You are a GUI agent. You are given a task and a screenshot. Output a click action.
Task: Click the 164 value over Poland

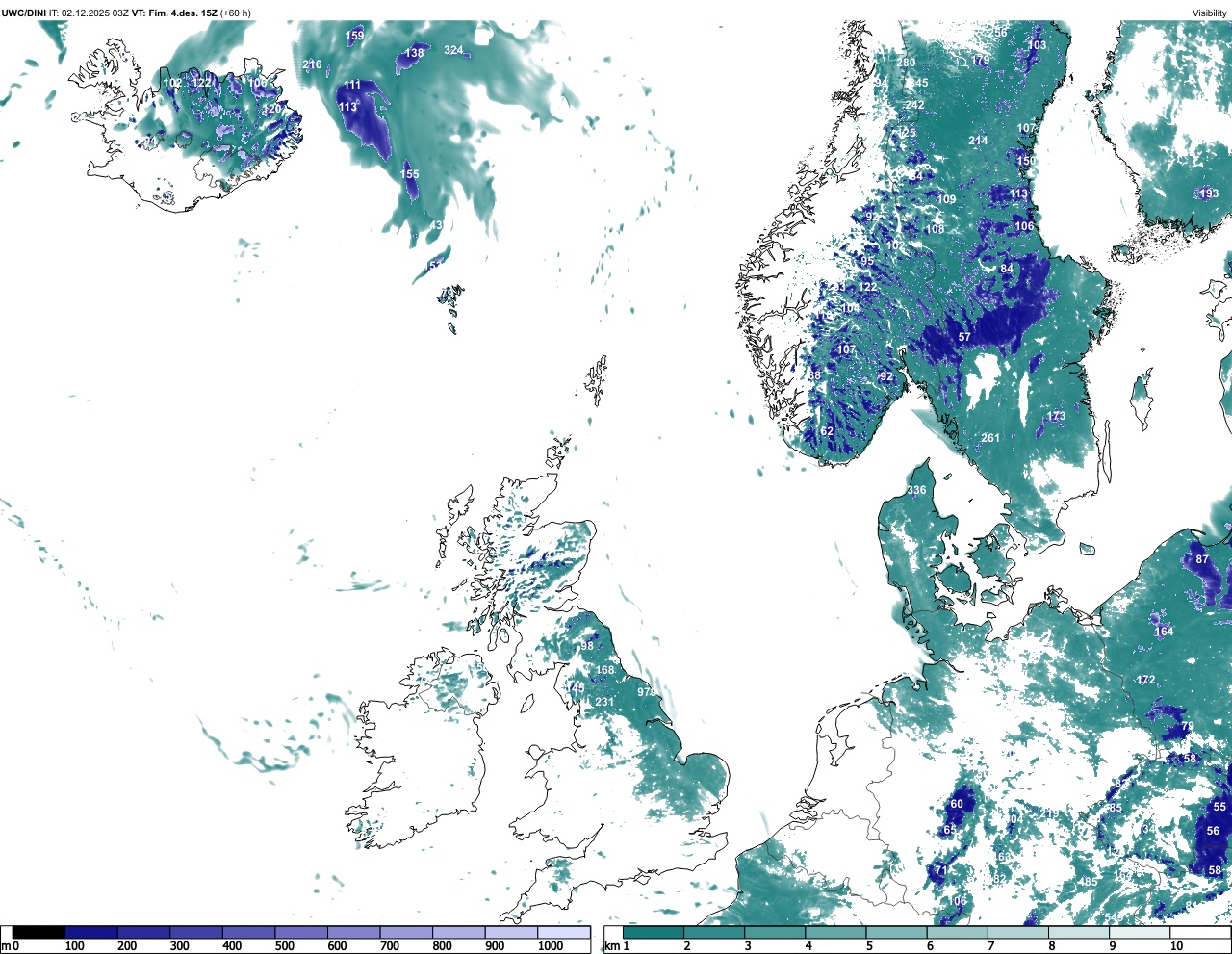click(x=1164, y=632)
